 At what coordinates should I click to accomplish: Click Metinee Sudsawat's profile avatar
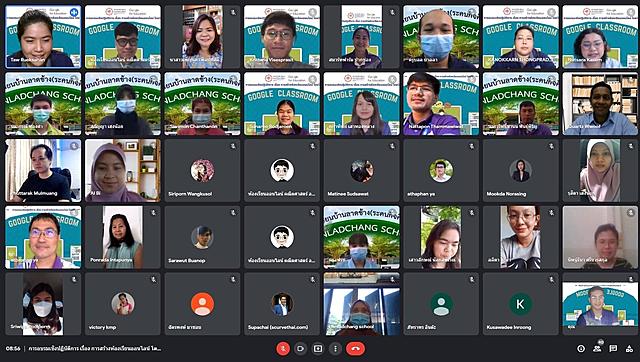362,170
